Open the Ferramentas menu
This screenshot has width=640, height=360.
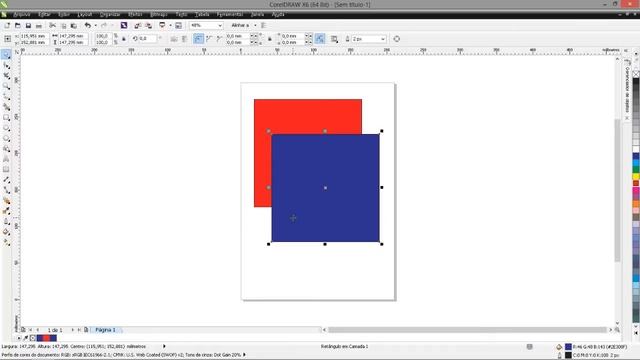pyautogui.click(x=230, y=14)
